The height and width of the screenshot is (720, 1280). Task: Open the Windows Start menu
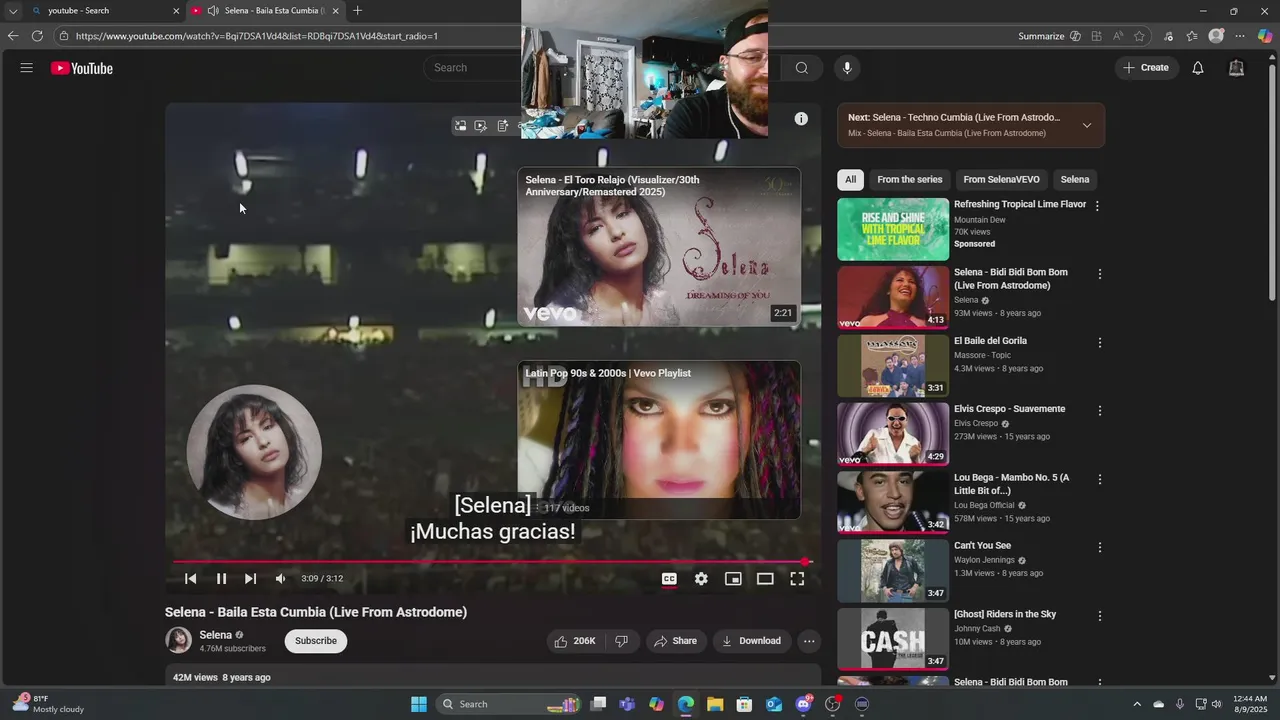pos(419,704)
